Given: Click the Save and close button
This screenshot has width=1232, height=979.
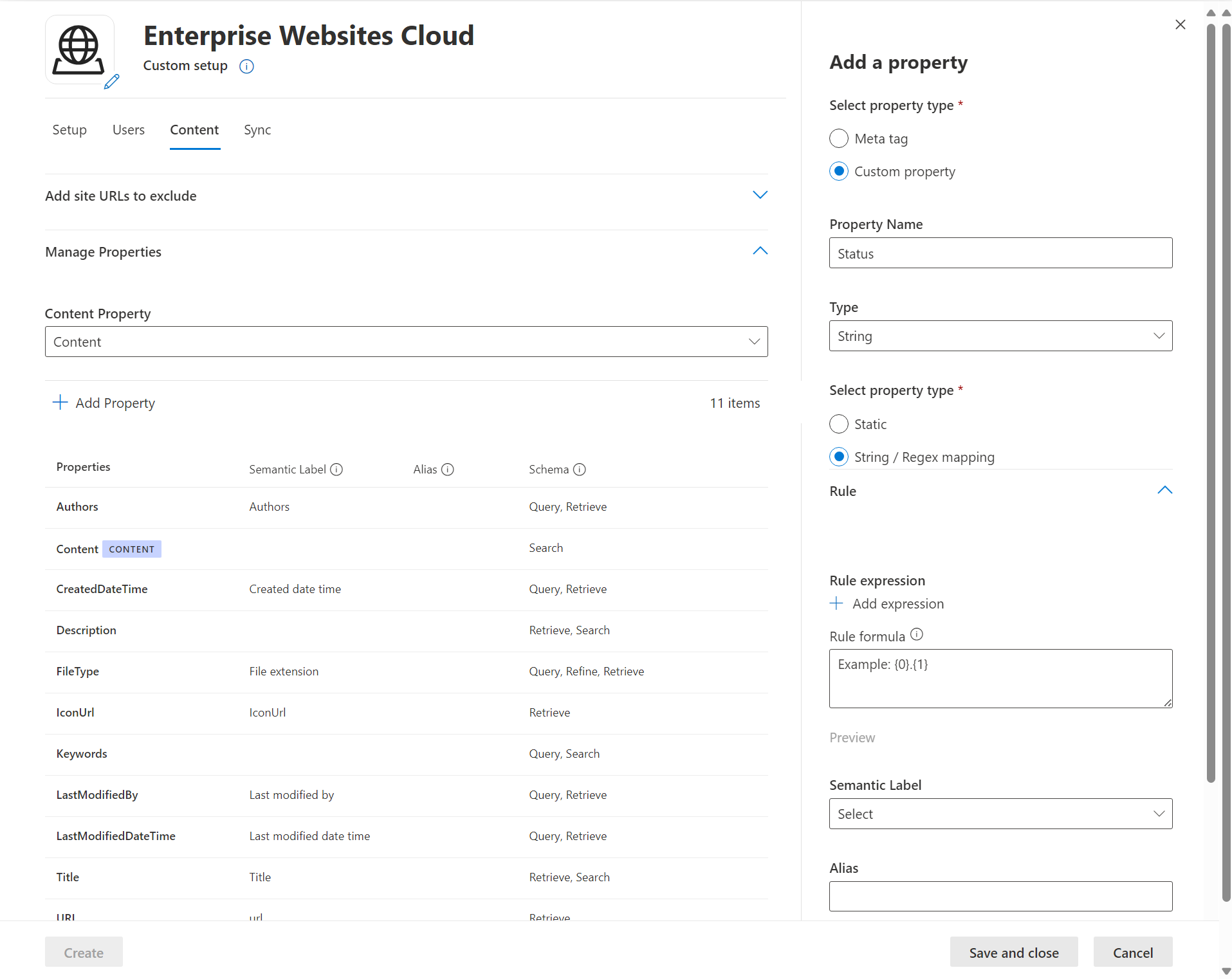Looking at the screenshot, I should [x=1013, y=952].
